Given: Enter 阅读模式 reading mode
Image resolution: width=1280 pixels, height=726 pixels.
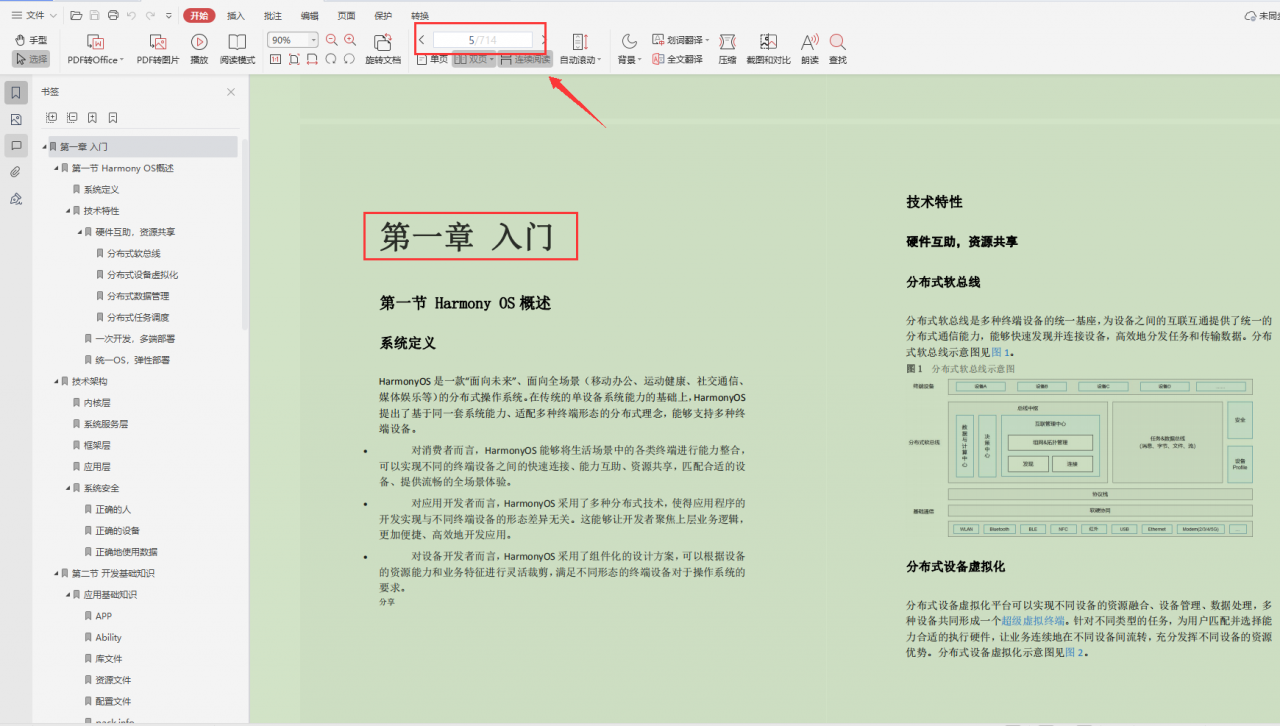Looking at the screenshot, I should tap(237, 49).
